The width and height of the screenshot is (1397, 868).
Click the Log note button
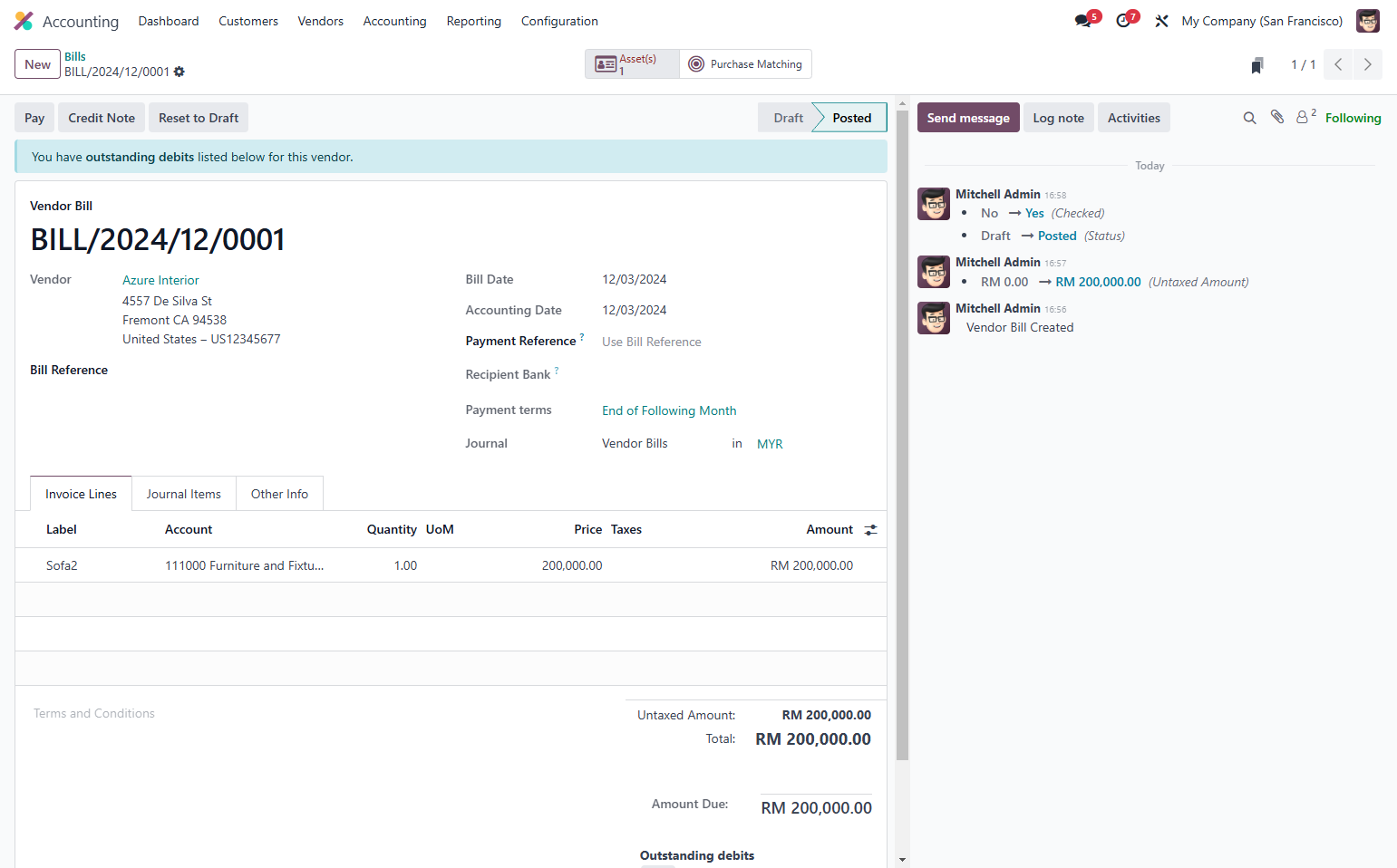tap(1059, 118)
